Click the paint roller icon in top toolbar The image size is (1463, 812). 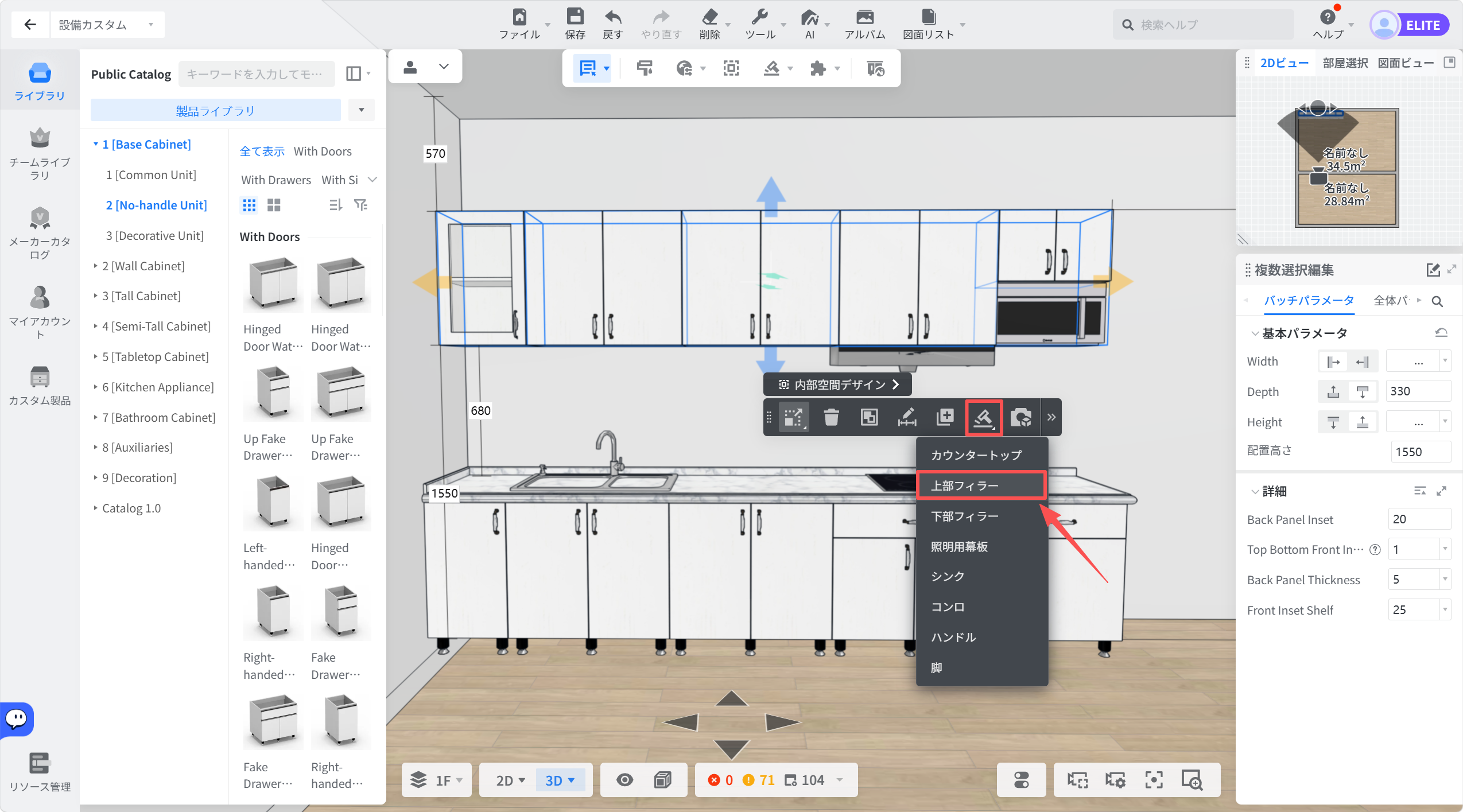(x=645, y=68)
